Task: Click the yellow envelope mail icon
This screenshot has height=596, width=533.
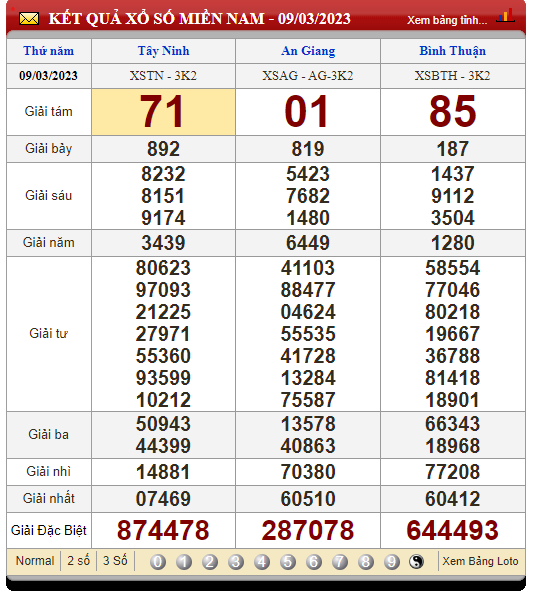Action: click(x=29, y=19)
